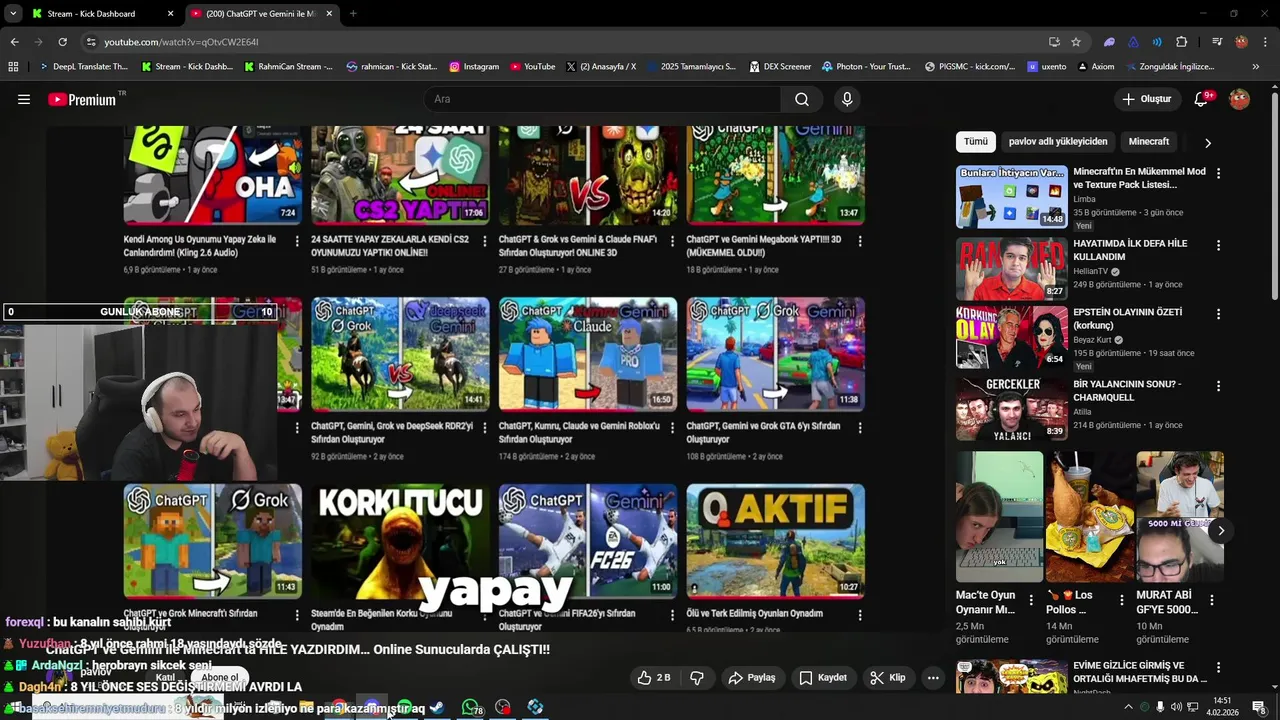The width and height of the screenshot is (1280, 720).
Task: Open WhatsApp from the taskbar
Action: pos(470,707)
